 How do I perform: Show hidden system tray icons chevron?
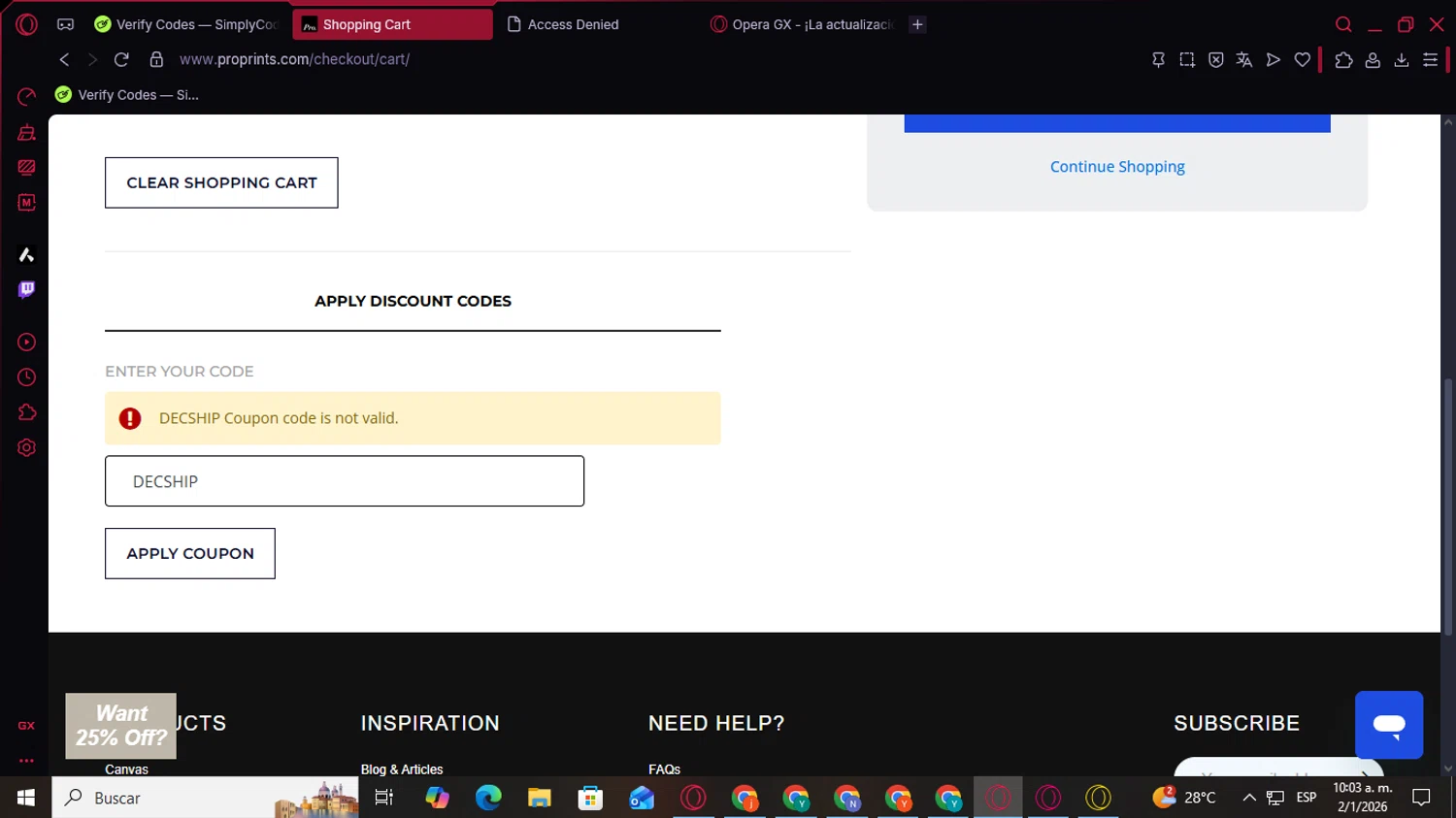point(1249,798)
